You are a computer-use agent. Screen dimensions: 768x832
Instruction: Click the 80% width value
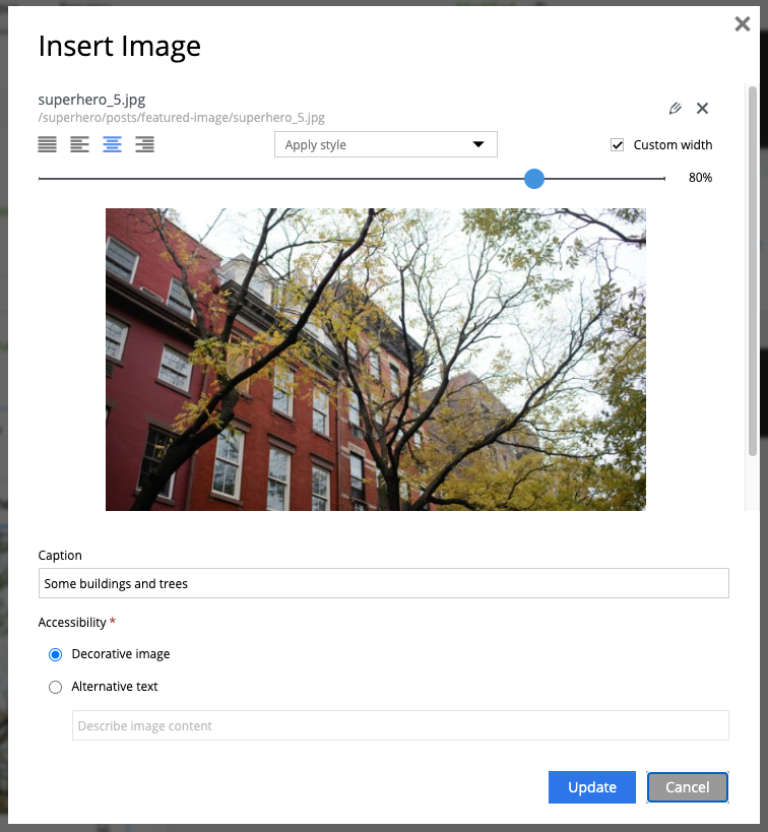700,178
